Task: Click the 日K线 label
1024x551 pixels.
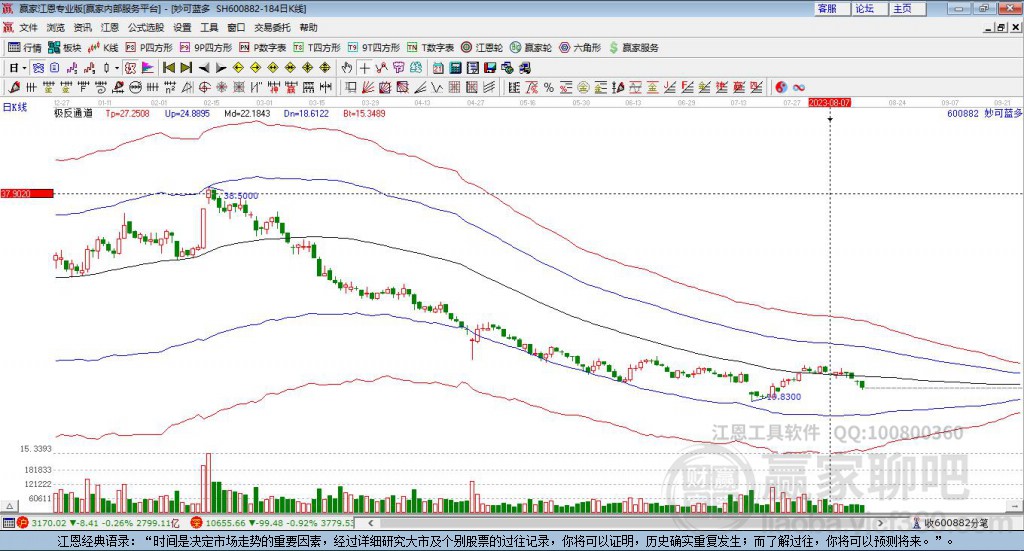Action: pyautogui.click(x=15, y=107)
